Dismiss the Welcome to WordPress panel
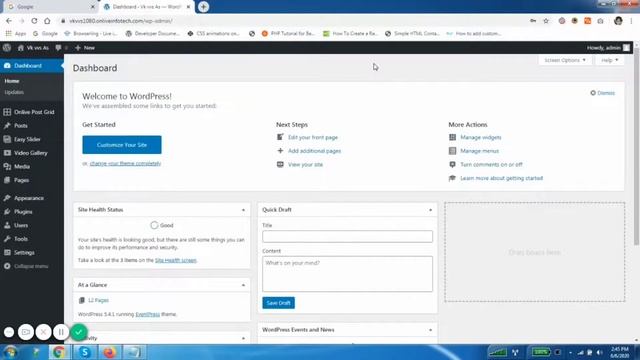 602,93
